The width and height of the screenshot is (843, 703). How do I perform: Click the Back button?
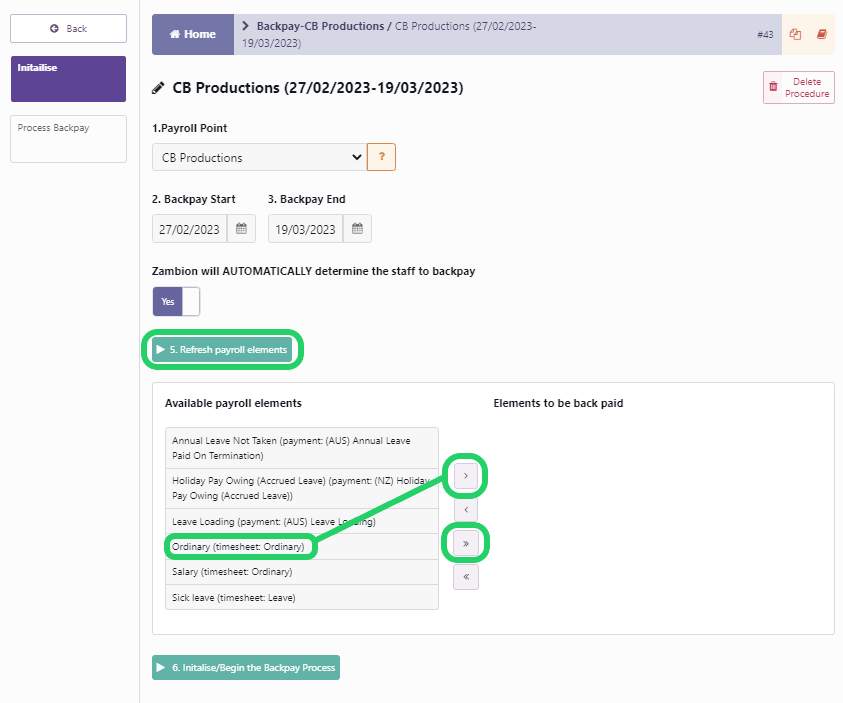coord(67,28)
